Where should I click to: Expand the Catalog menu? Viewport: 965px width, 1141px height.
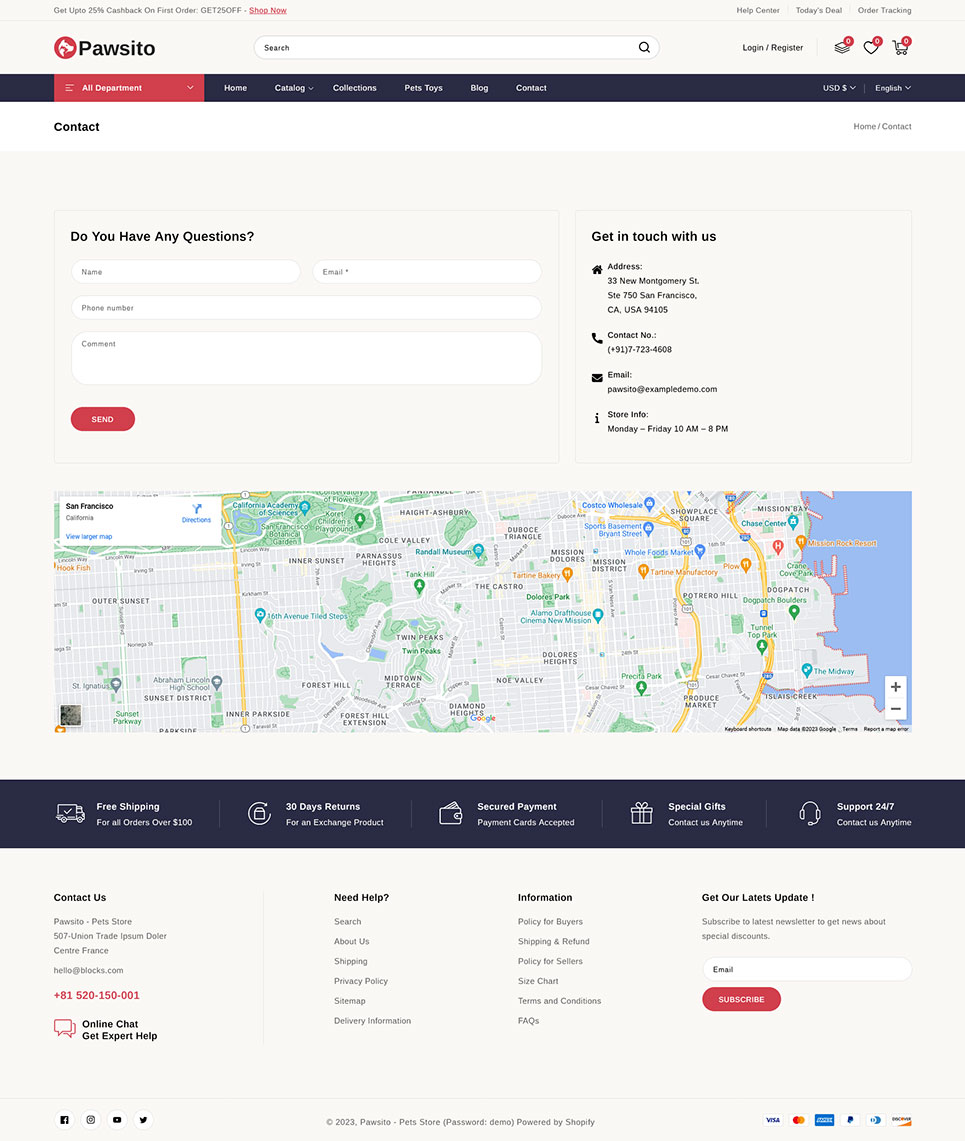293,88
